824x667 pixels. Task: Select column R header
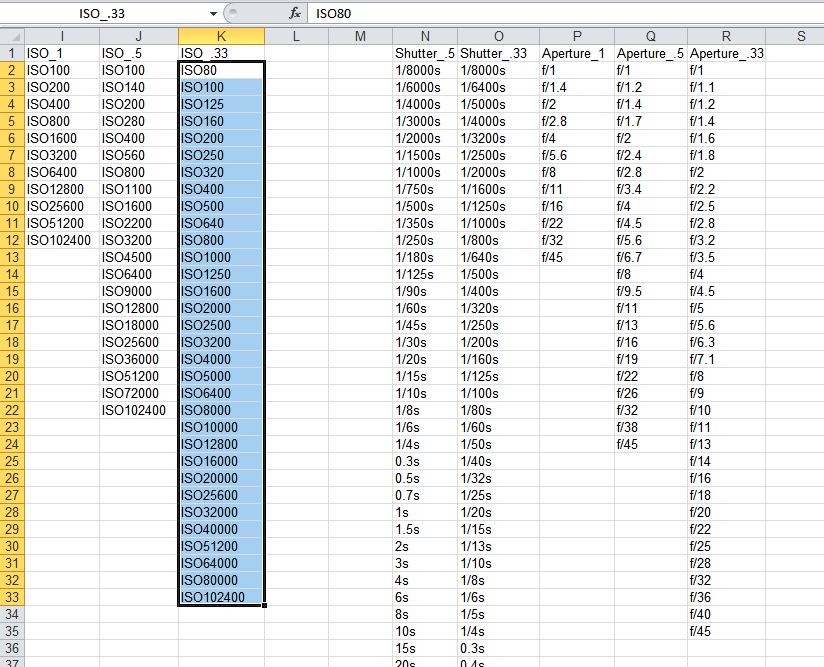(x=726, y=36)
